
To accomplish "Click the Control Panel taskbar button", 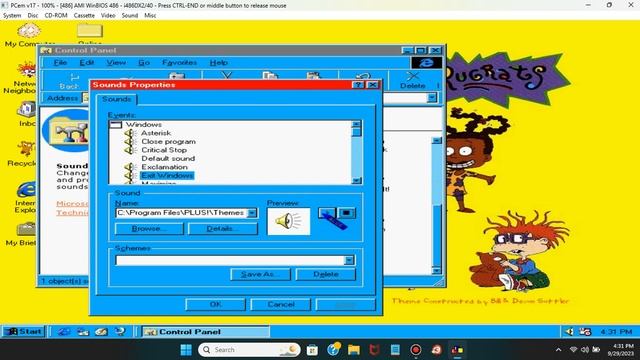I will click(x=205, y=332).
